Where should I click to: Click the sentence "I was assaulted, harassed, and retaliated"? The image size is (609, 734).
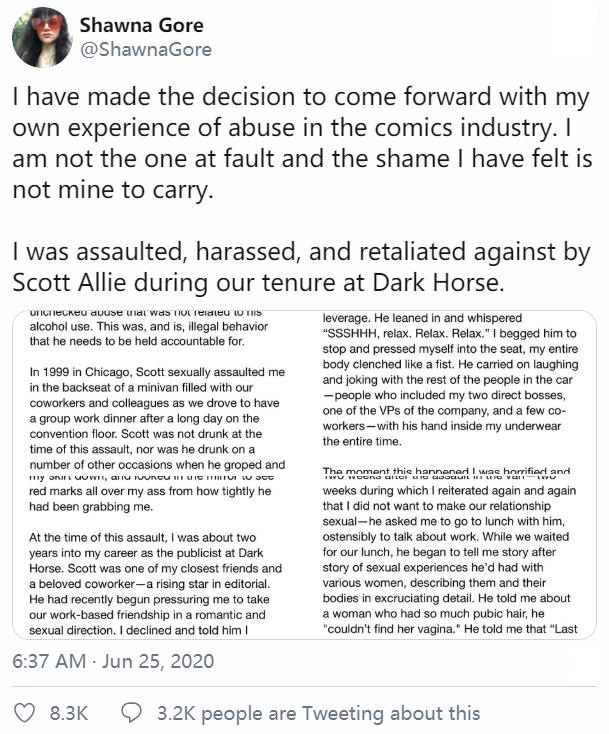tap(302, 267)
